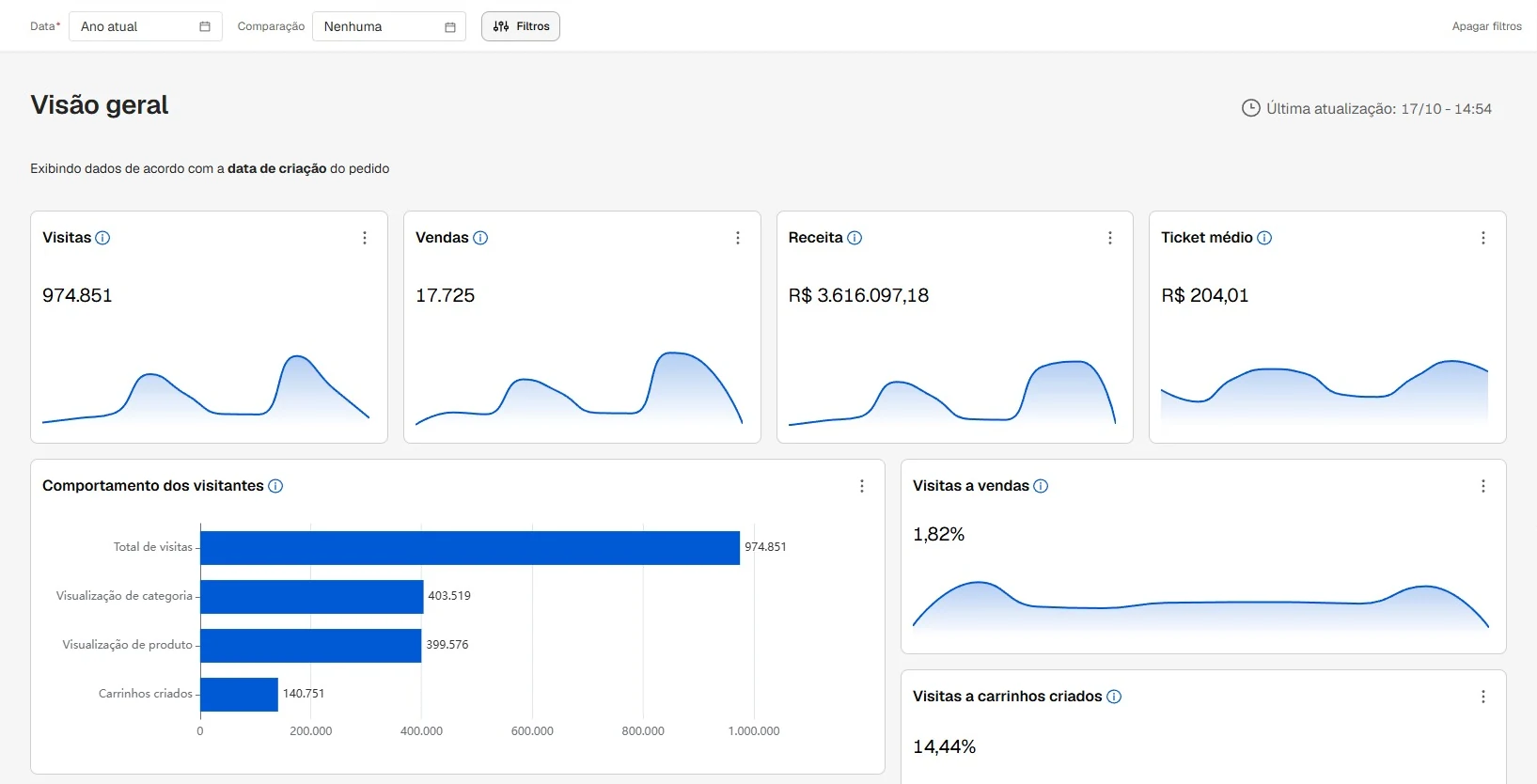Viewport: 1537px width, 784px height.
Task: Open Comportamento dos visitantes options menu
Action: [862, 486]
